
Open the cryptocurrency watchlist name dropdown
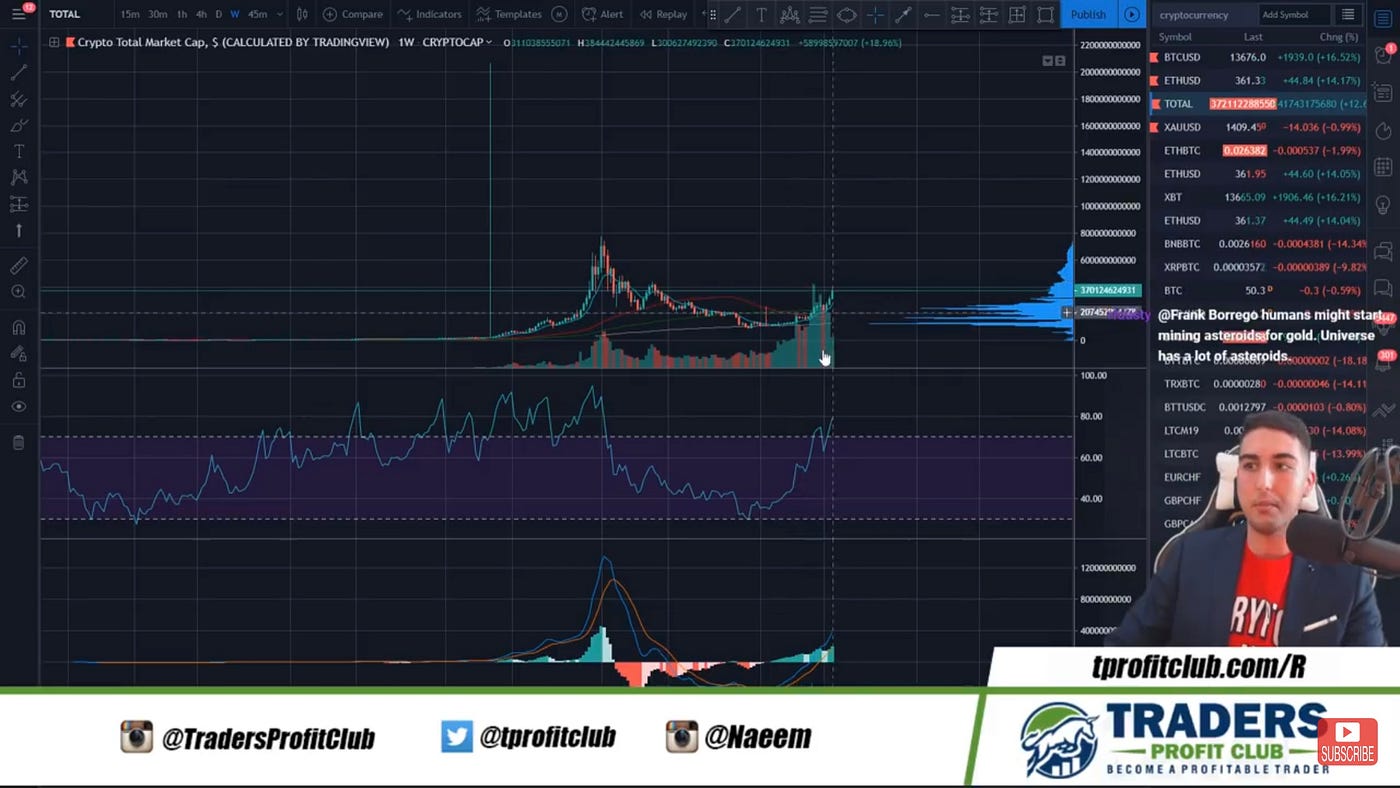[x=1194, y=15]
